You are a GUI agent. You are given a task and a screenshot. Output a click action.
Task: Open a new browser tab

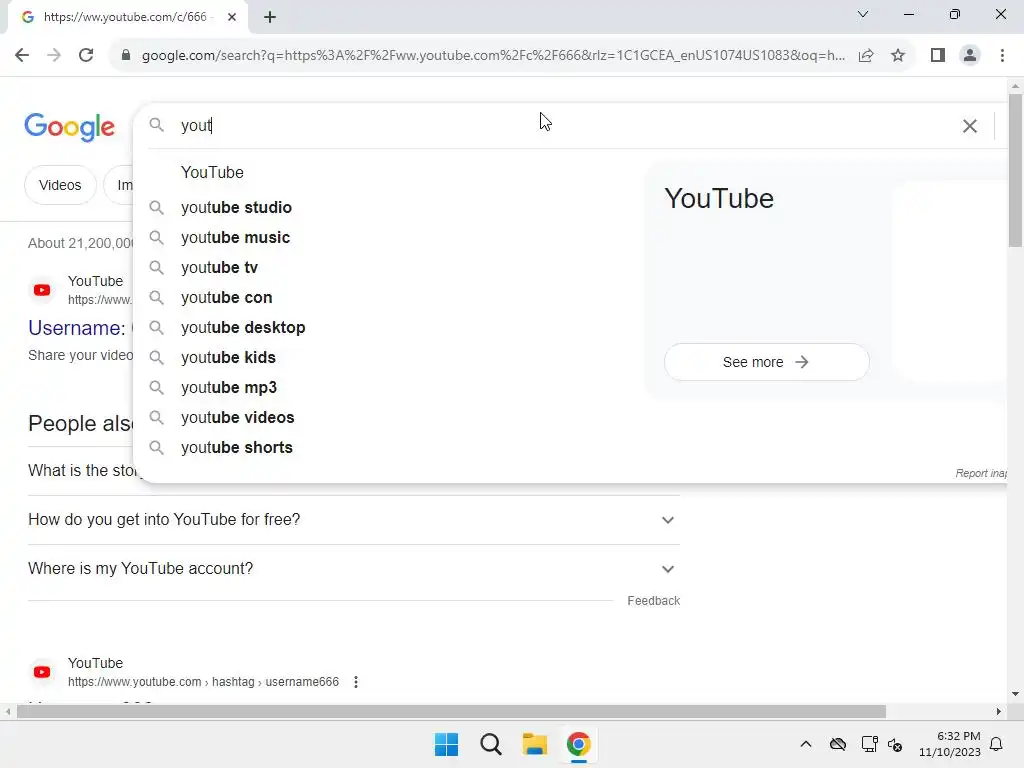(x=270, y=17)
